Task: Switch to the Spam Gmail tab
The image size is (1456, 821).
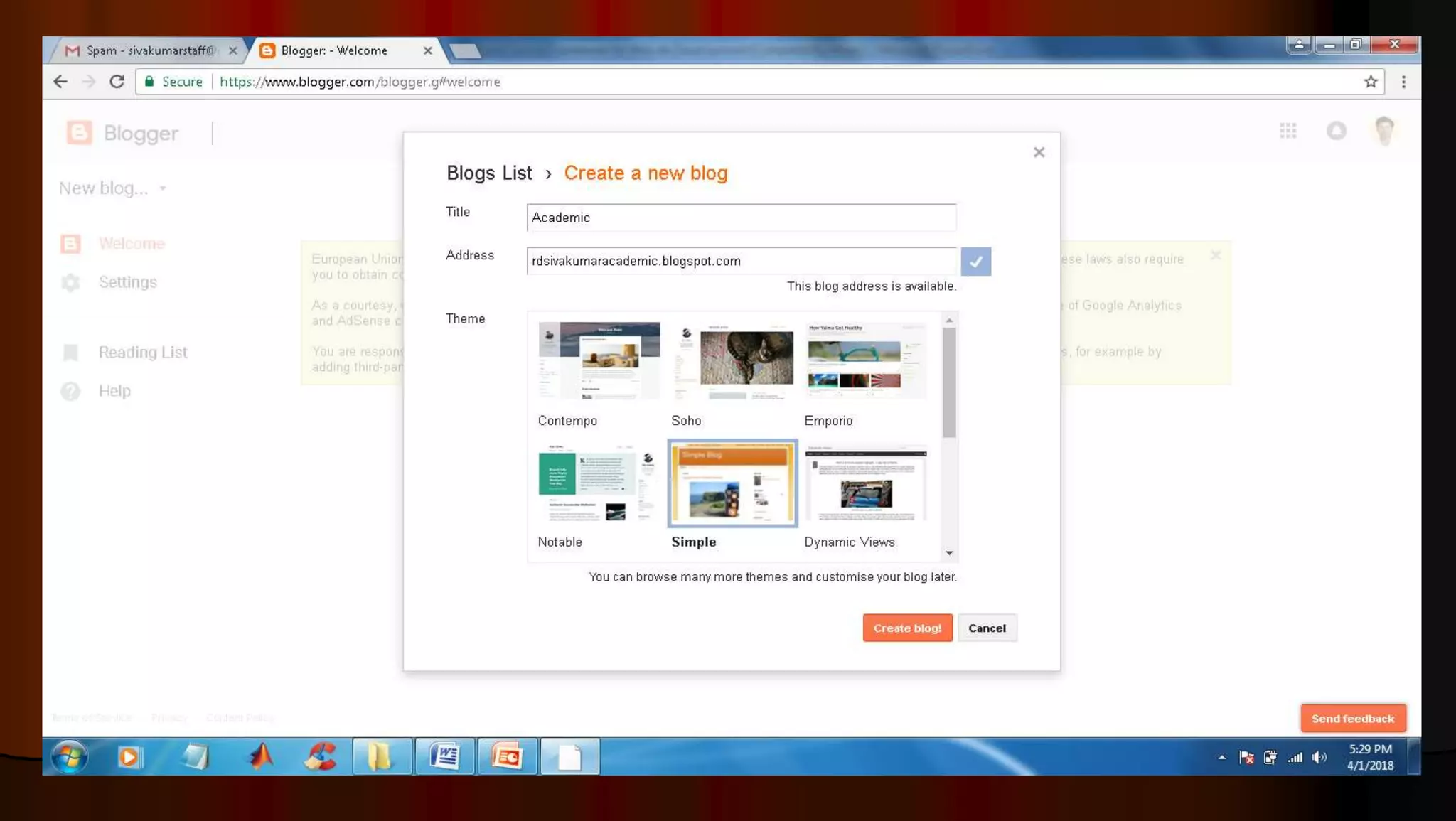Action: pos(149,50)
